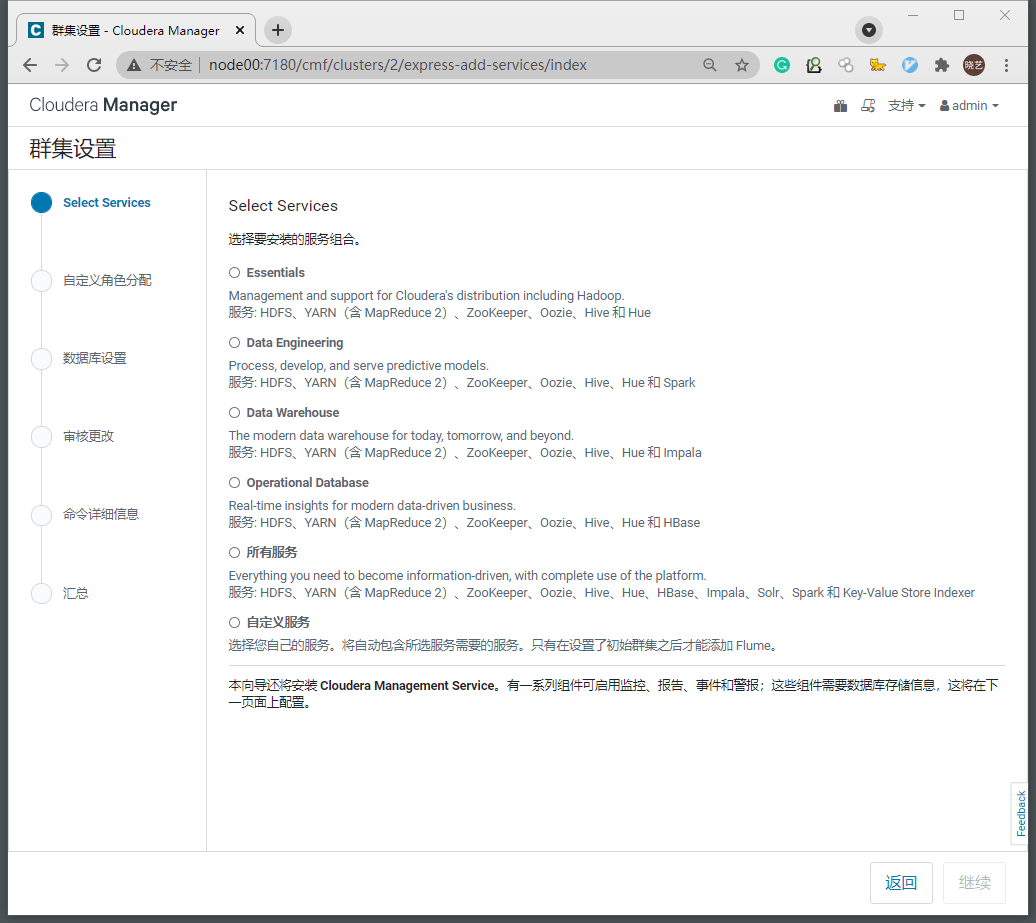Image resolution: width=1036 pixels, height=923 pixels.
Task: Open the Chrome three-dot menu
Action: [1006, 65]
